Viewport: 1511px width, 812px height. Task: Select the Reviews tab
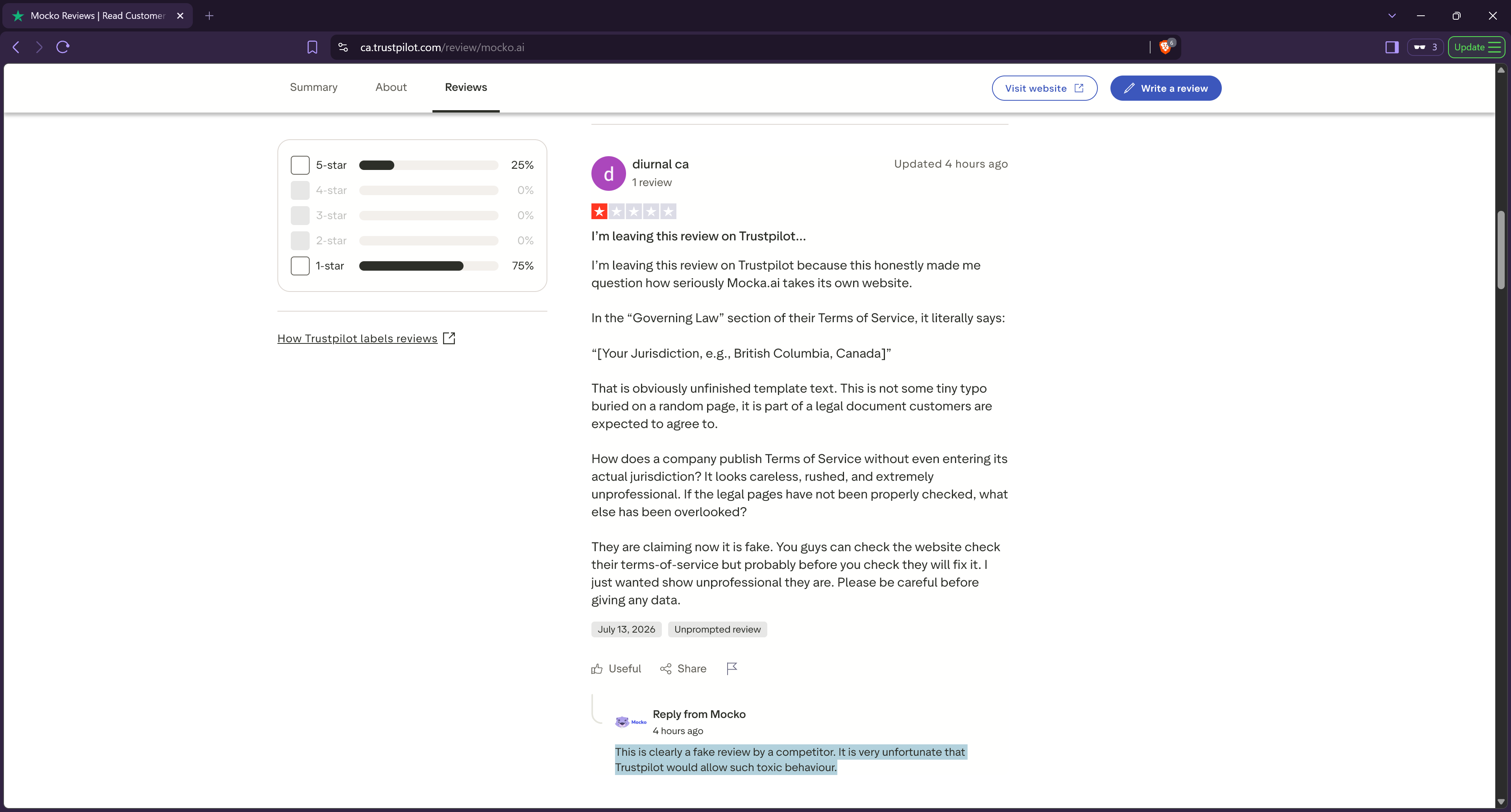[466, 87]
